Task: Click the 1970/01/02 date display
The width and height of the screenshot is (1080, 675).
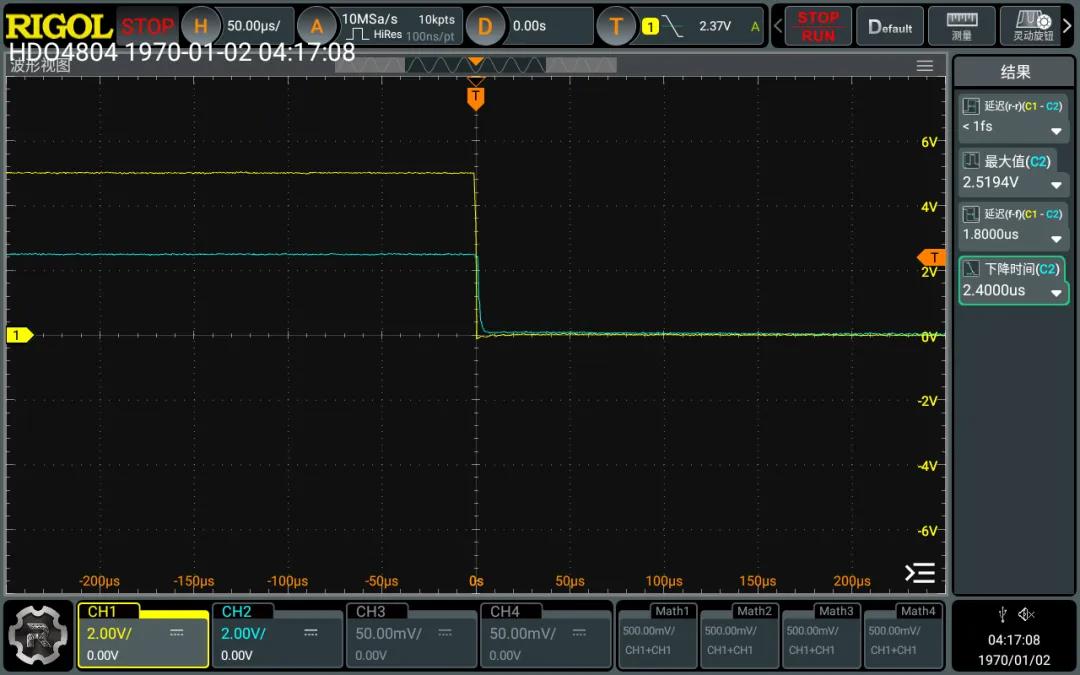Action: pyautogui.click(x=1014, y=660)
